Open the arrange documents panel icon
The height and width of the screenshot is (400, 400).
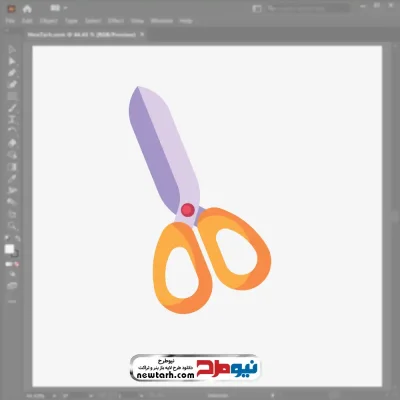click(x=257, y=9)
